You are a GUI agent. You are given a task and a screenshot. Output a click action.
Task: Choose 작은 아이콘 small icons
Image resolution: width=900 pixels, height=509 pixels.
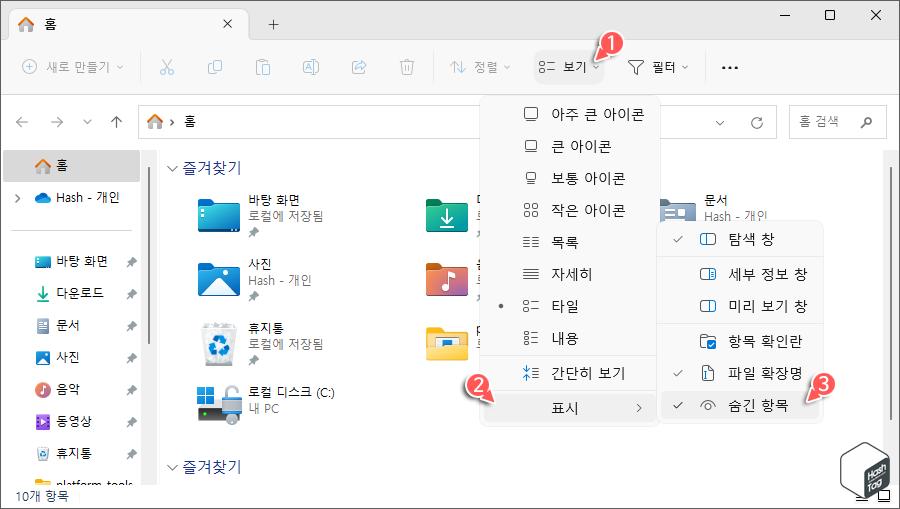pos(569,211)
